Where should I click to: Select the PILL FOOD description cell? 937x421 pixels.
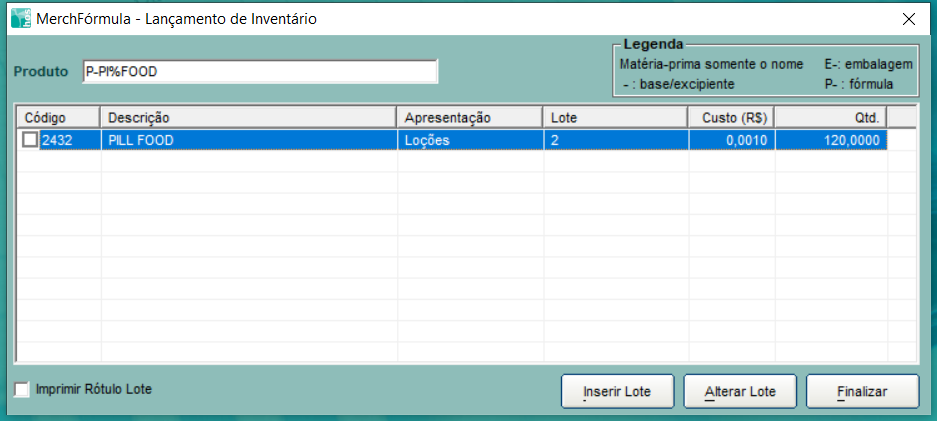[x=248, y=141]
